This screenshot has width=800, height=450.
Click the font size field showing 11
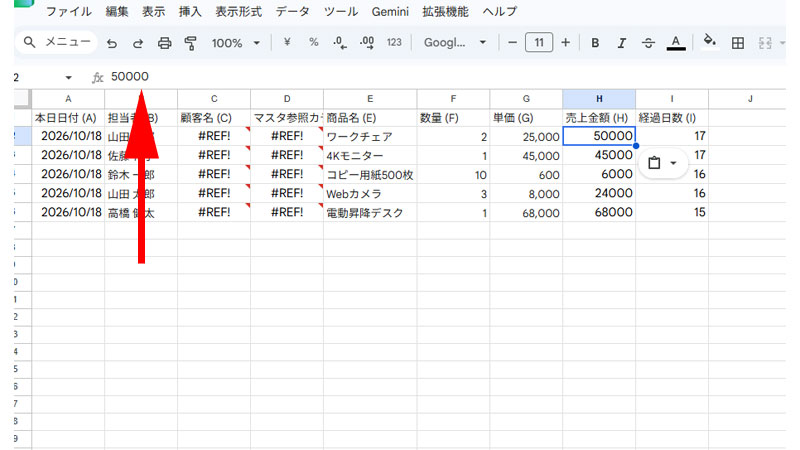click(539, 43)
